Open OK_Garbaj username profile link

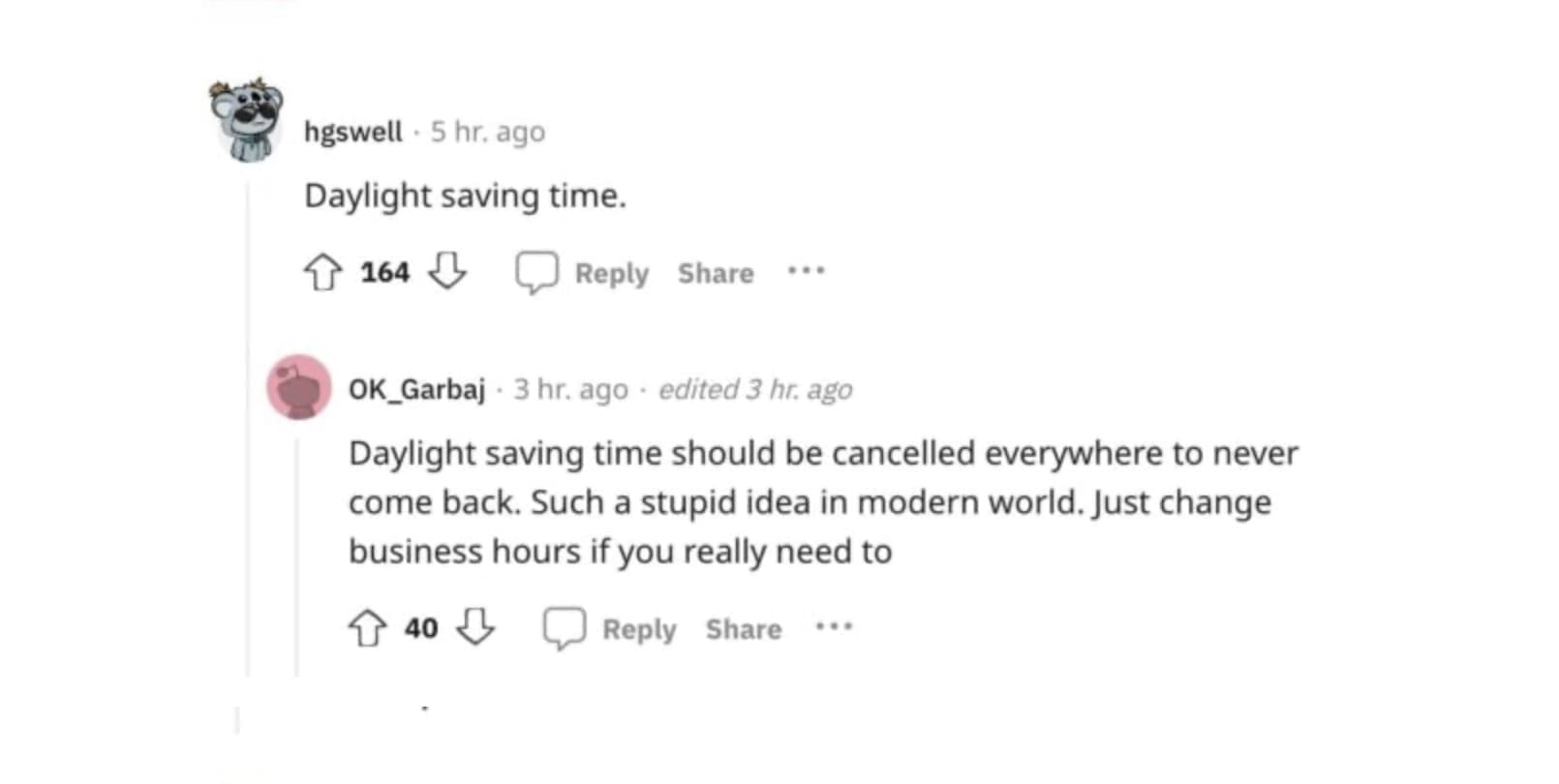tap(416, 389)
